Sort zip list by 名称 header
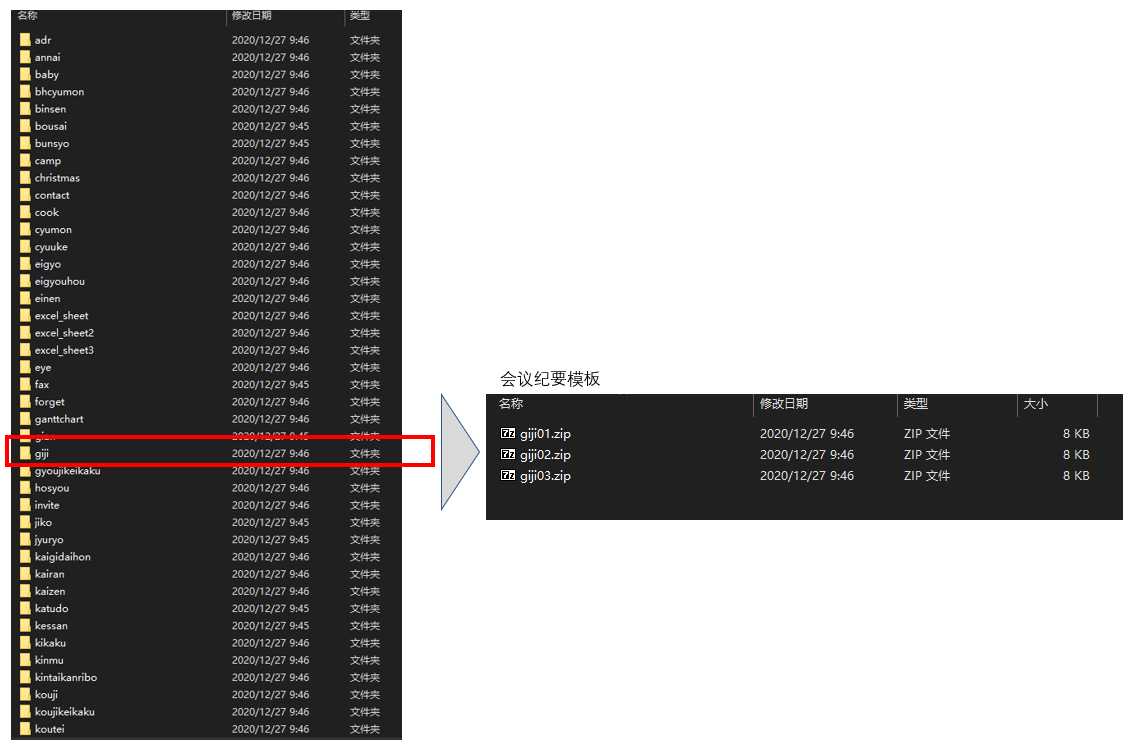Image resolution: width=1131 pixels, height=742 pixels. click(511, 404)
